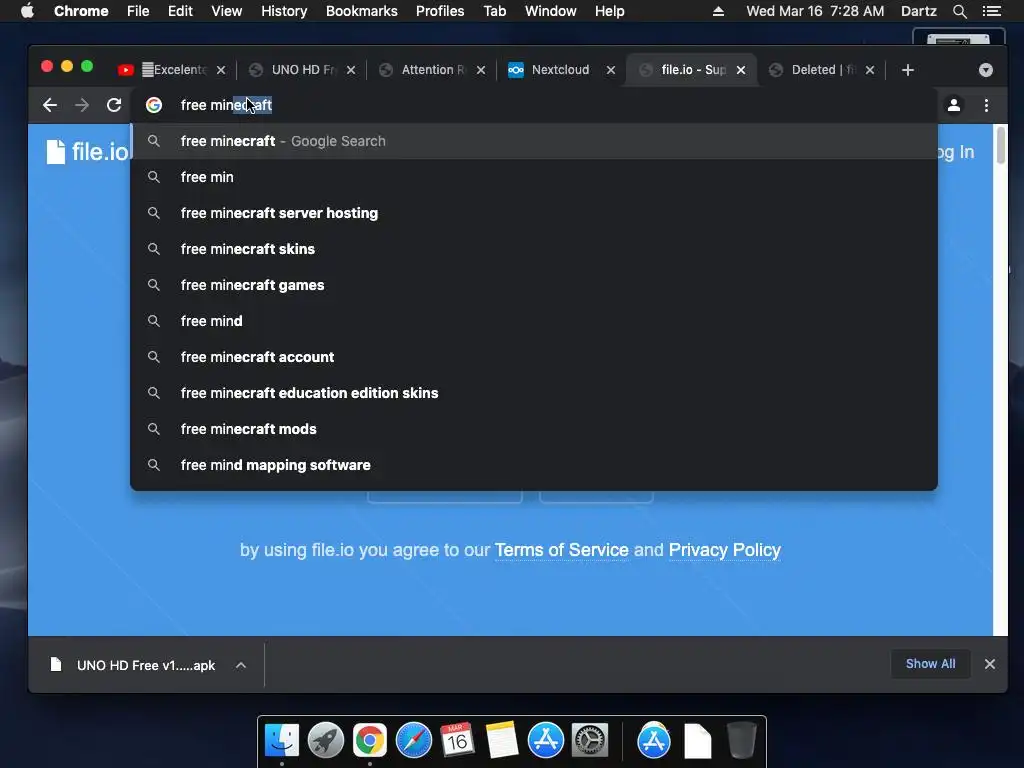The height and width of the screenshot is (768, 1024).
Task: Close the Excelente YouTube tab
Action: 221,70
